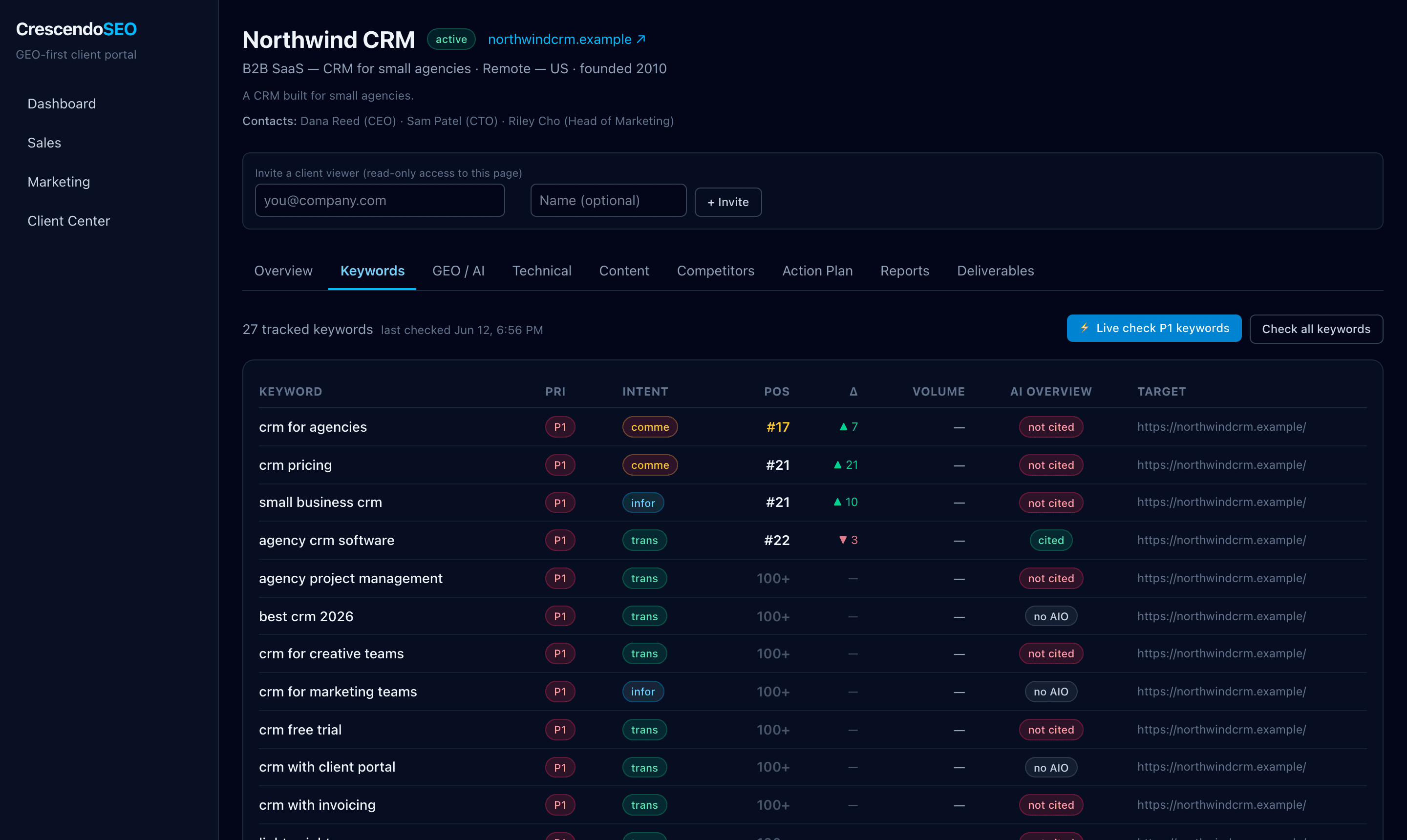The width and height of the screenshot is (1407, 840).
Task: Click the KEYWORD column header
Action: point(291,392)
